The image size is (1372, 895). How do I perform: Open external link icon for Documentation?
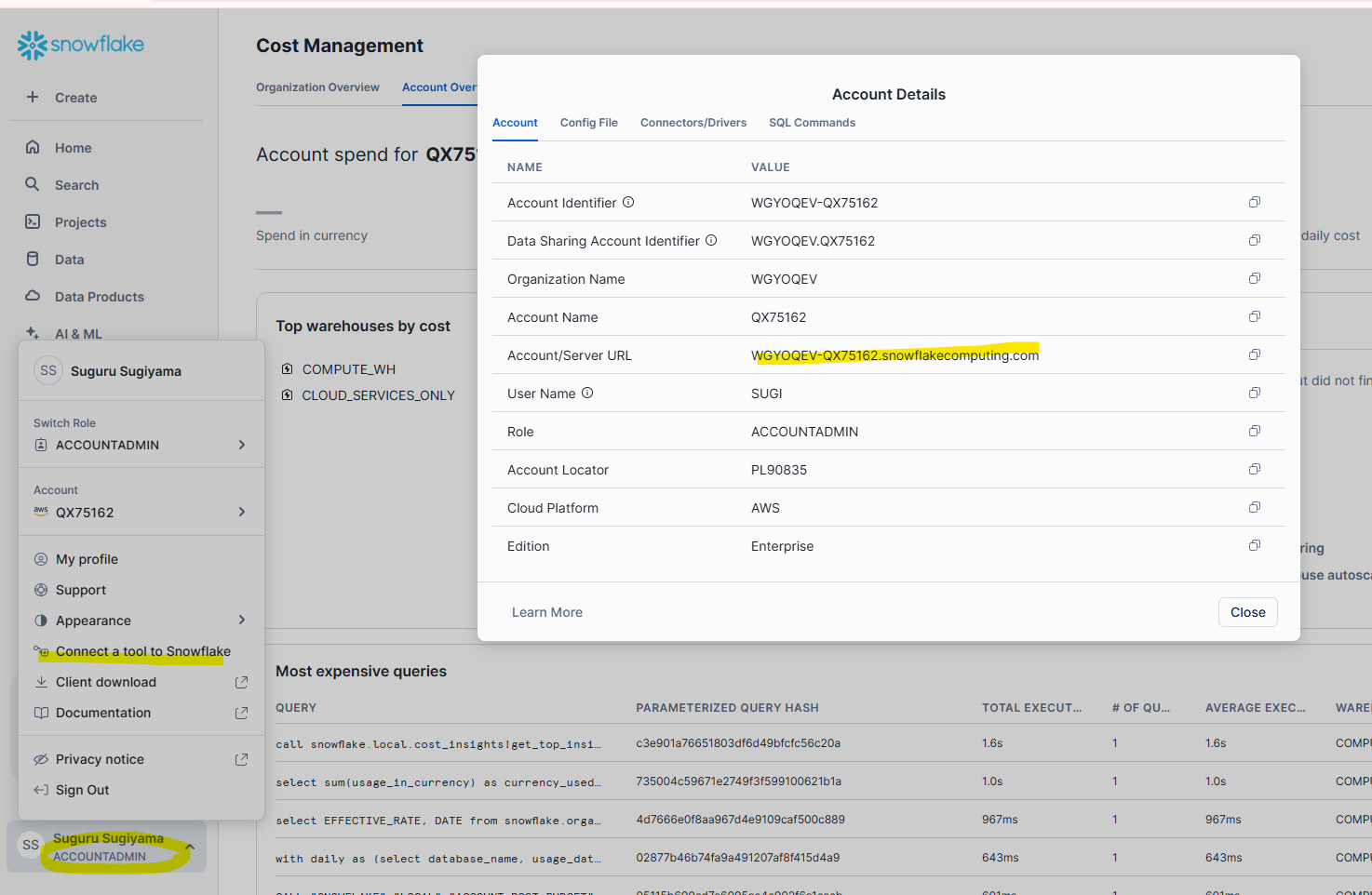pyautogui.click(x=242, y=713)
